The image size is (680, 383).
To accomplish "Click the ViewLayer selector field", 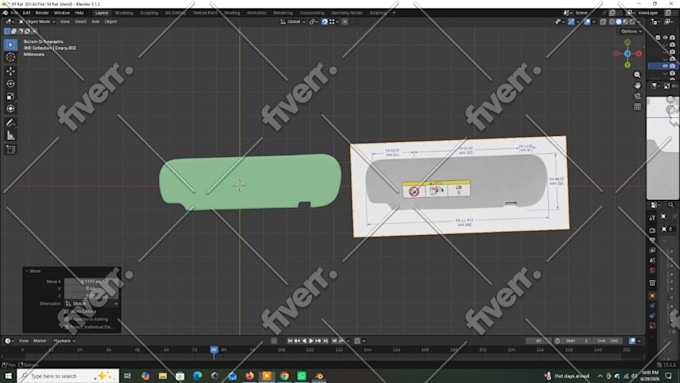I will [x=648, y=13].
